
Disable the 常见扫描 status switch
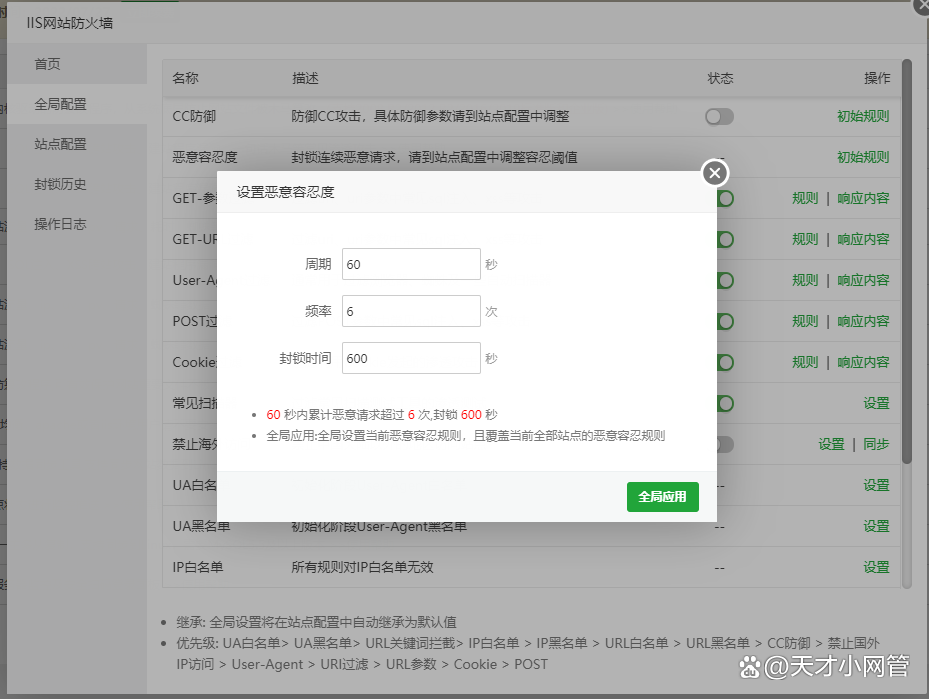[722, 403]
